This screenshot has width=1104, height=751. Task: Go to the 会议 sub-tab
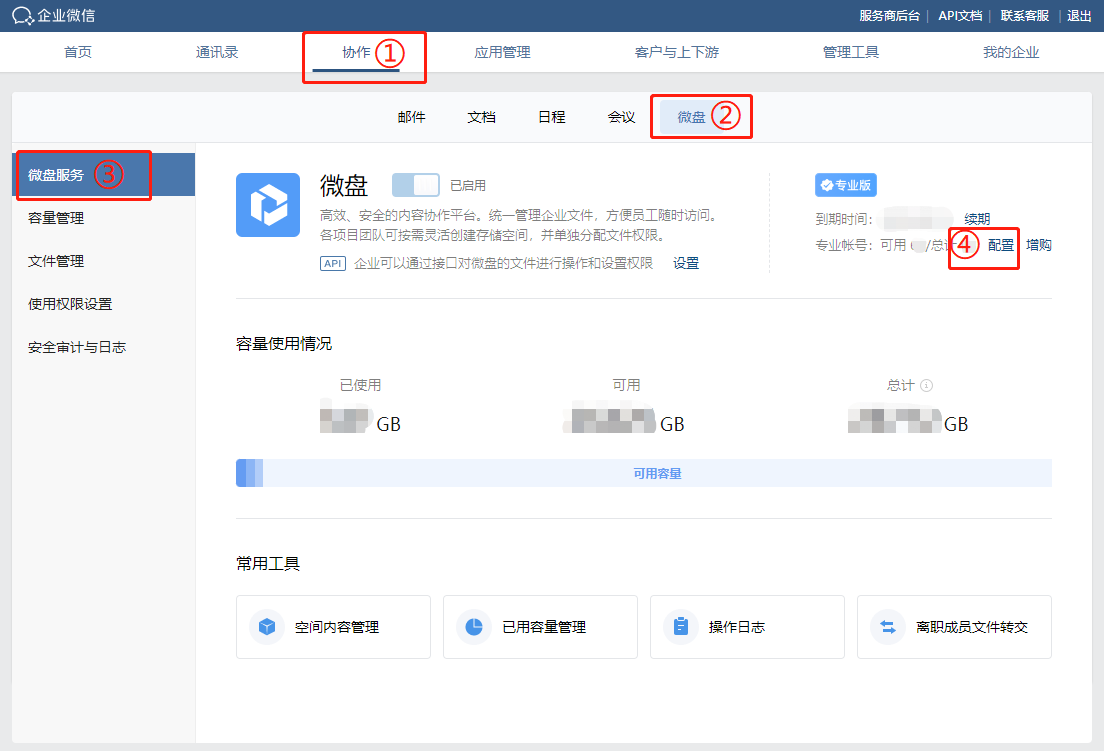[622, 117]
